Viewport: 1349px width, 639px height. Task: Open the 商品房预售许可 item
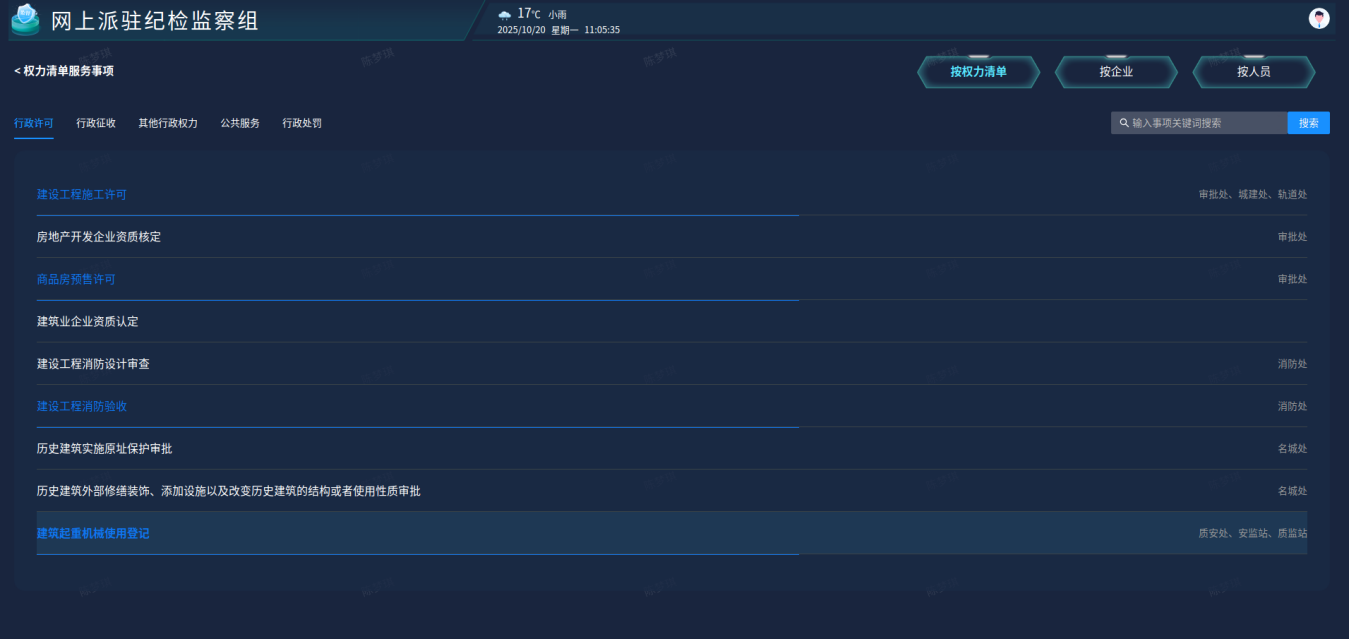[x=76, y=280]
